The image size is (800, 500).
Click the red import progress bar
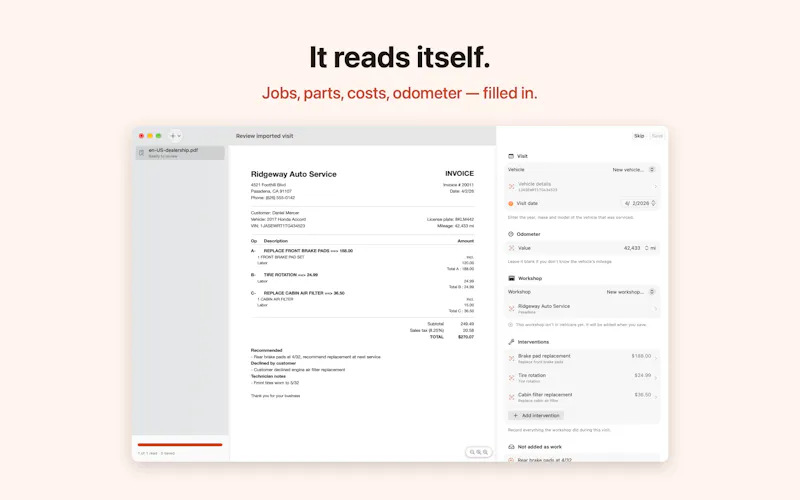(x=180, y=444)
